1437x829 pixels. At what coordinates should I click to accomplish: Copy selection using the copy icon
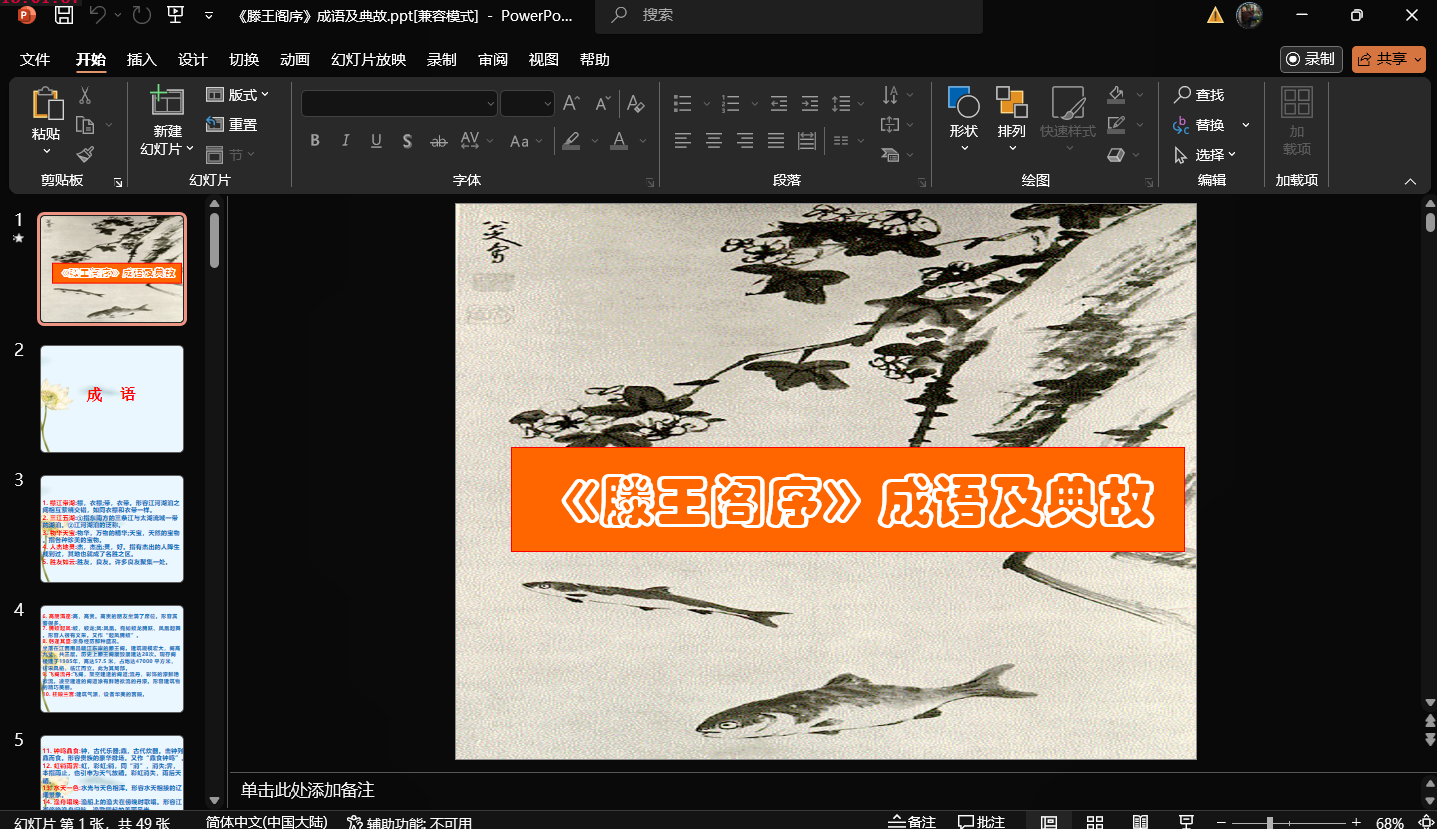[86, 125]
